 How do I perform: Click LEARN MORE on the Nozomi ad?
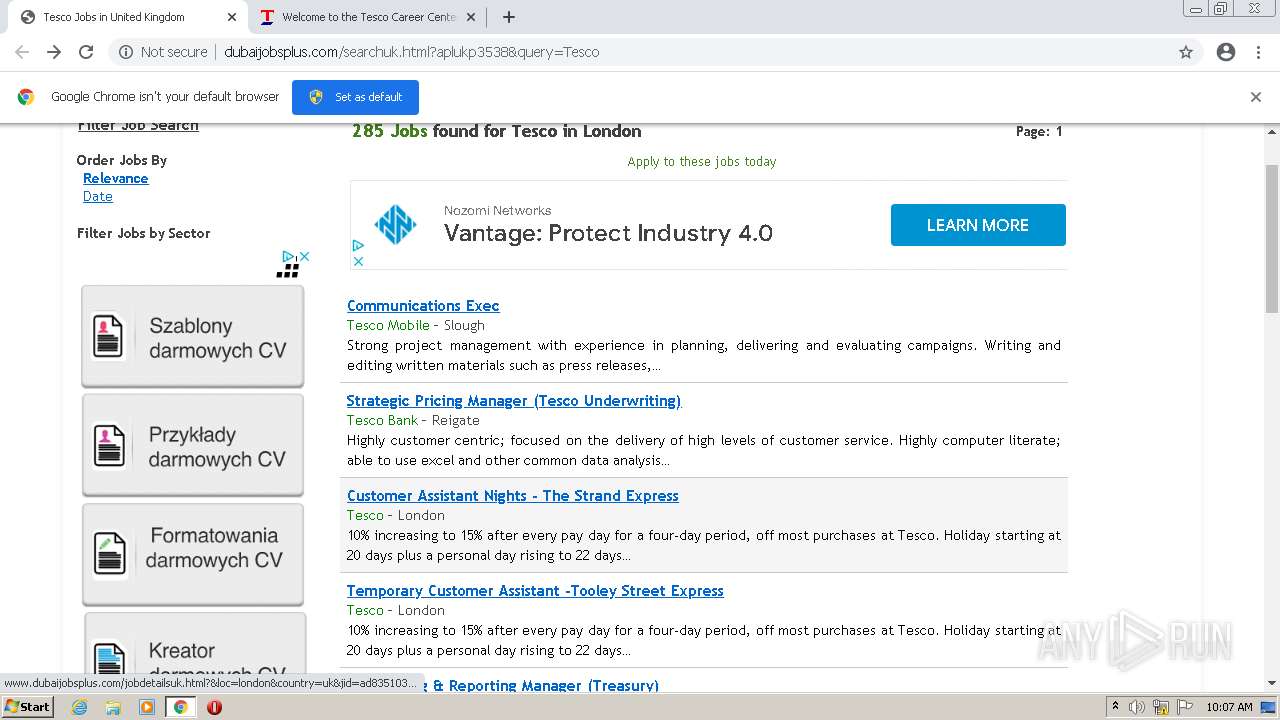[x=978, y=225]
